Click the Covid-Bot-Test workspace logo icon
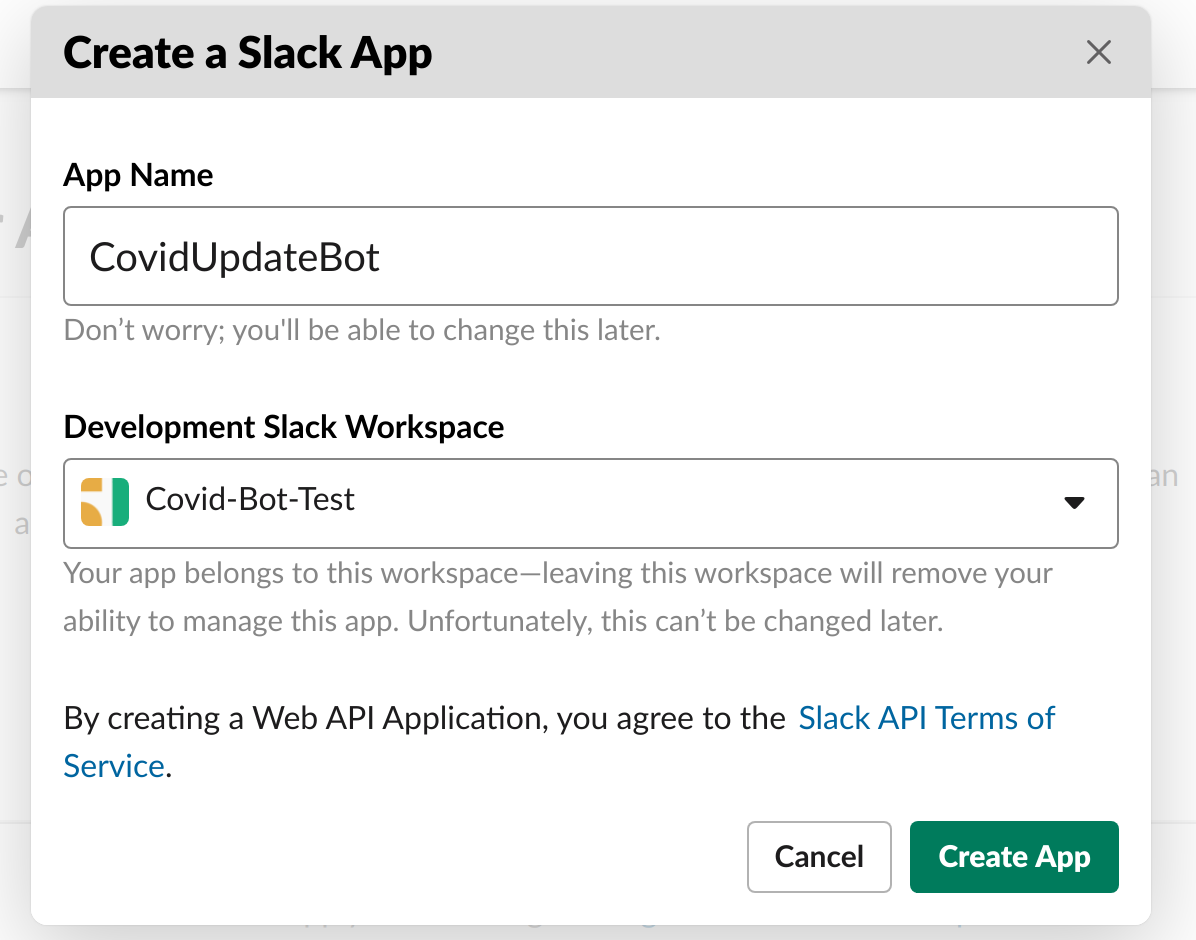The width and height of the screenshot is (1196, 940). (105, 502)
